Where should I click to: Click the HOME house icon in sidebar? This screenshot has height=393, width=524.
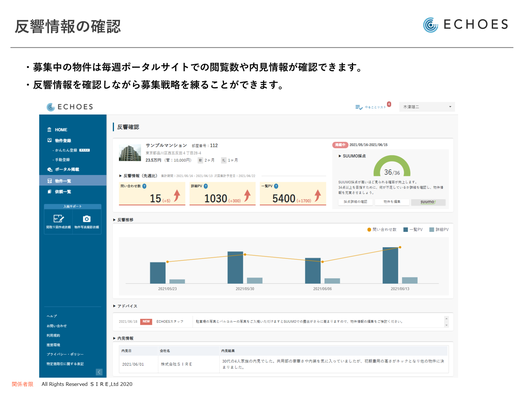(49, 130)
